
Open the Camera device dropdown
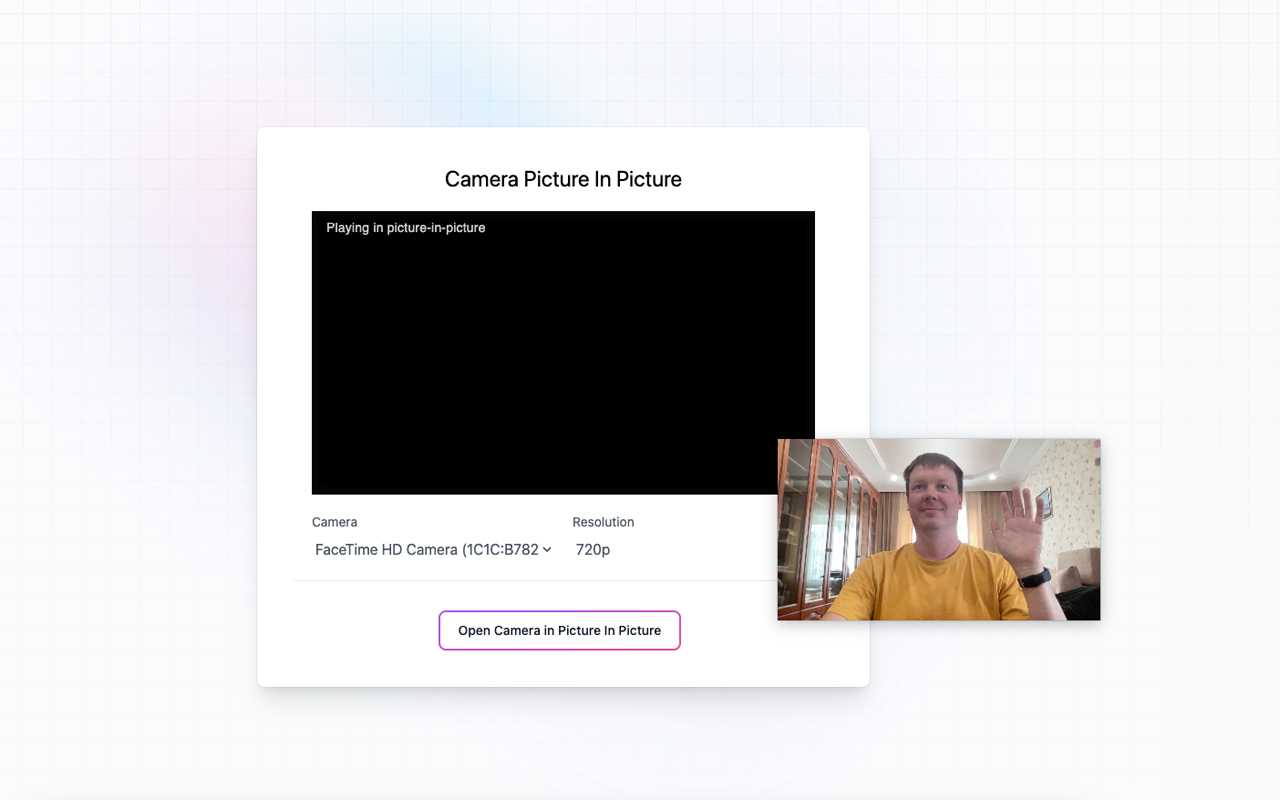(432, 550)
